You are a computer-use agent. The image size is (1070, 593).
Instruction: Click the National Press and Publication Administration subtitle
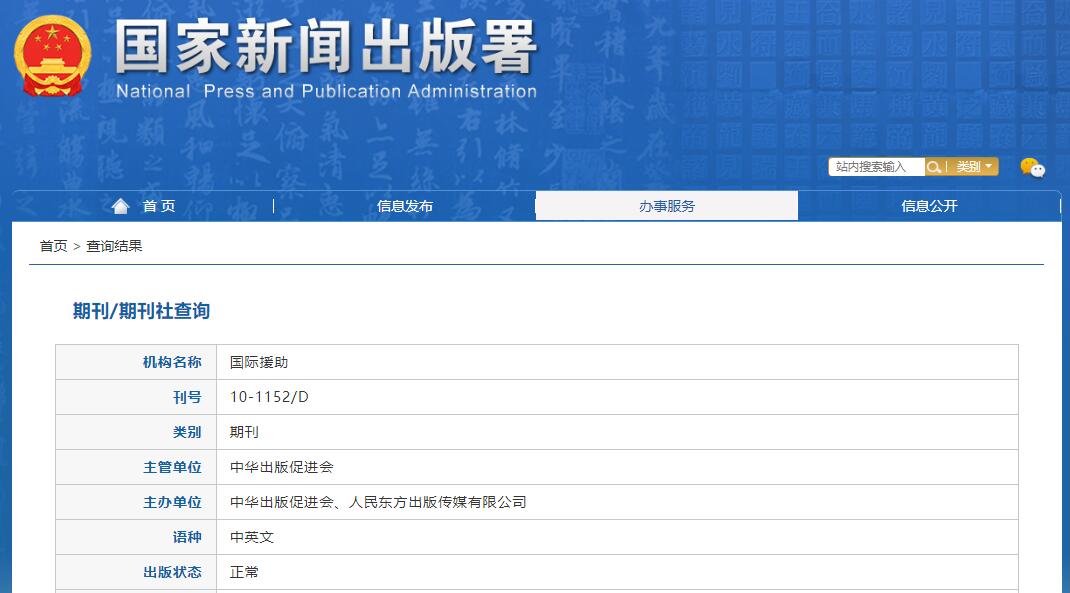tap(326, 91)
